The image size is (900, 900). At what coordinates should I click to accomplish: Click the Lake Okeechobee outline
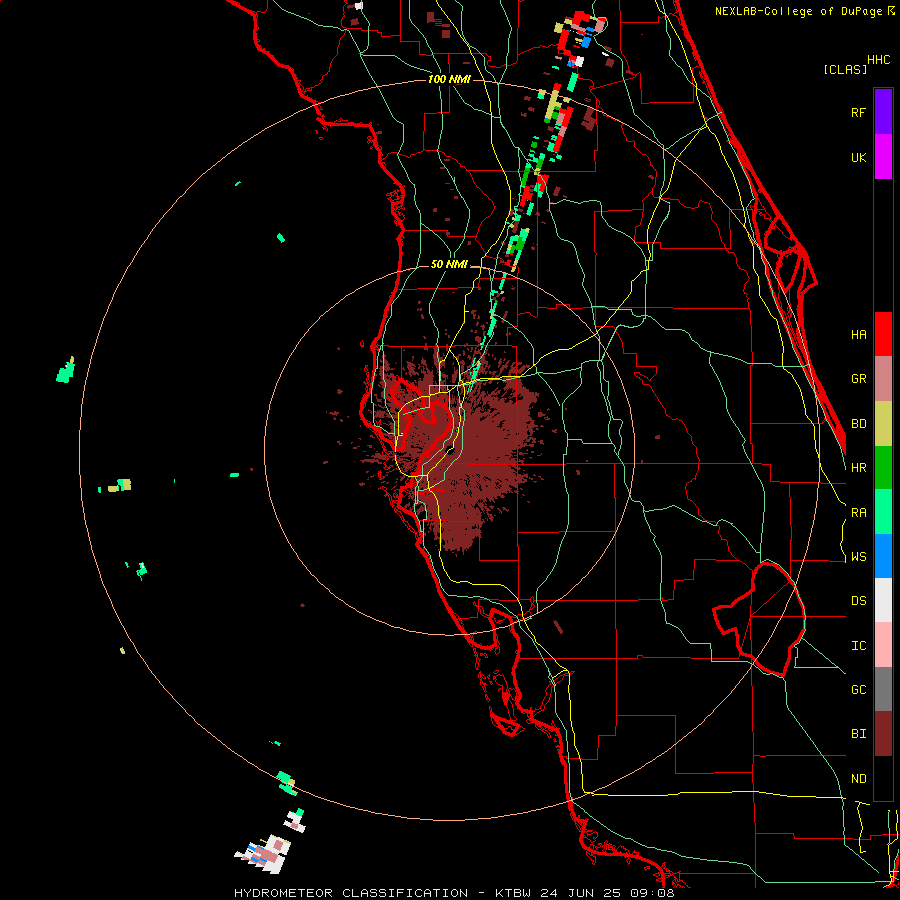point(759,619)
